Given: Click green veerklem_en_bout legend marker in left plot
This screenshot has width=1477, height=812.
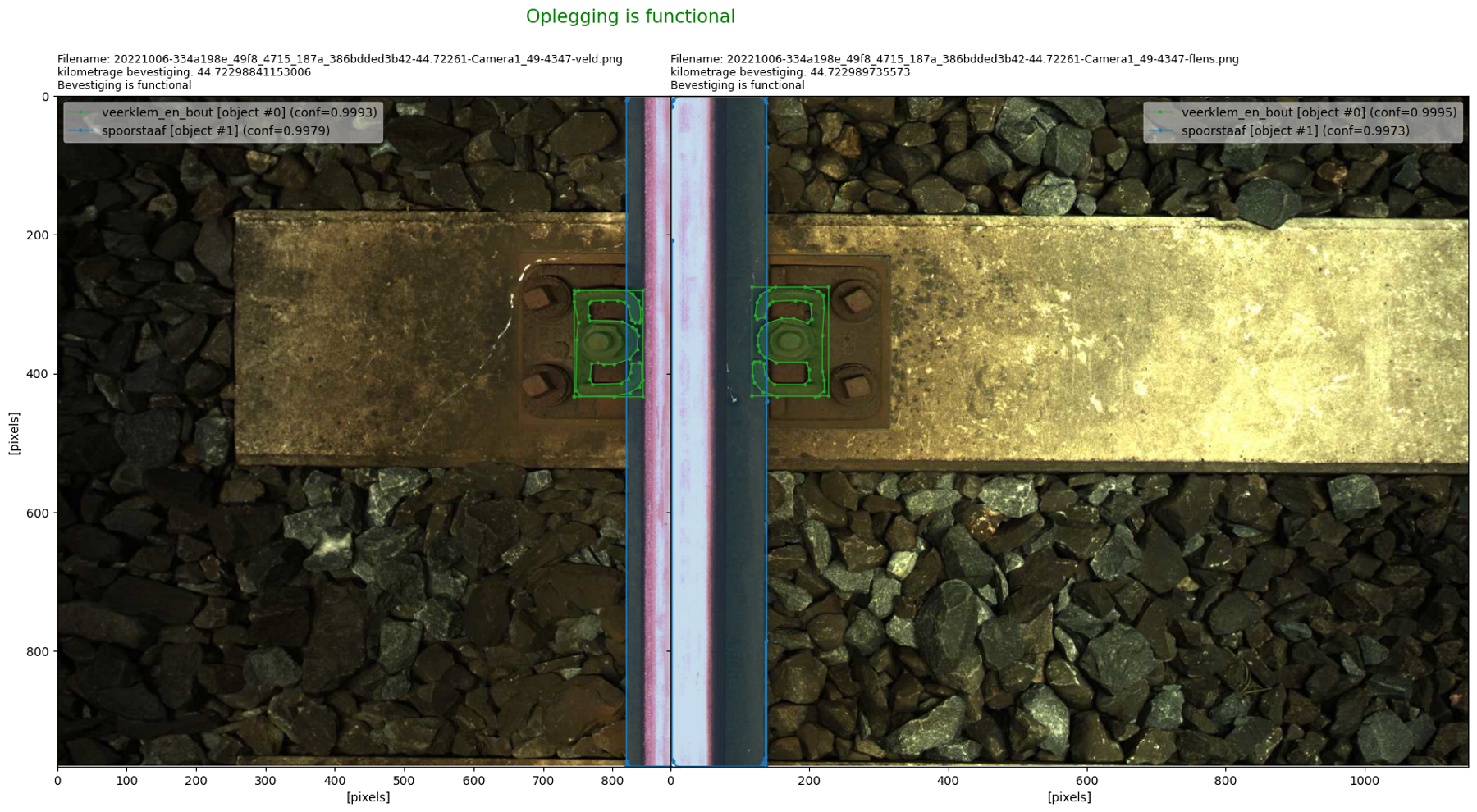Looking at the screenshot, I should (81, 112).
